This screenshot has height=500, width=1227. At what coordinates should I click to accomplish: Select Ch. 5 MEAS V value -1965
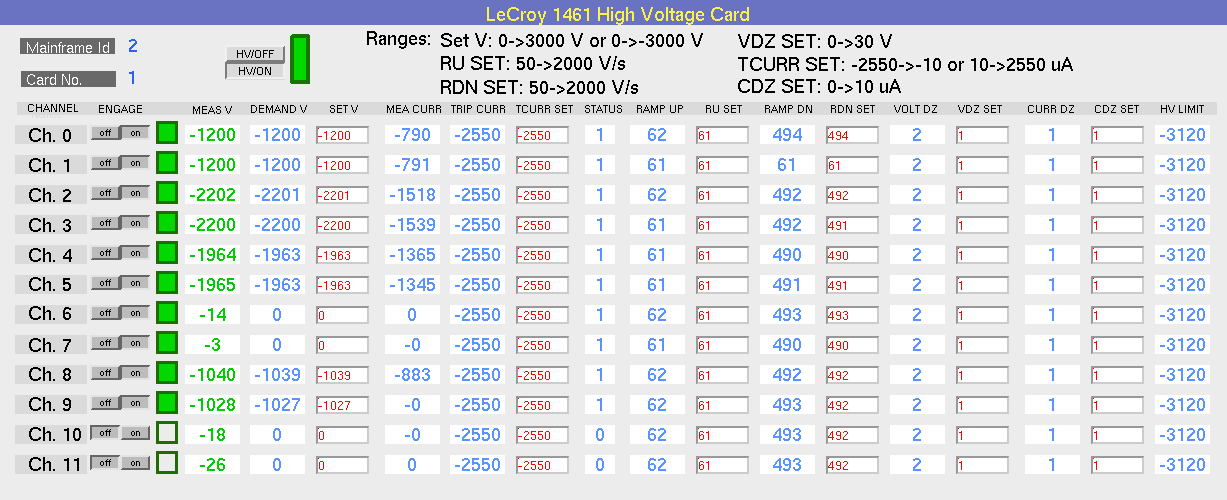[213, 285]
